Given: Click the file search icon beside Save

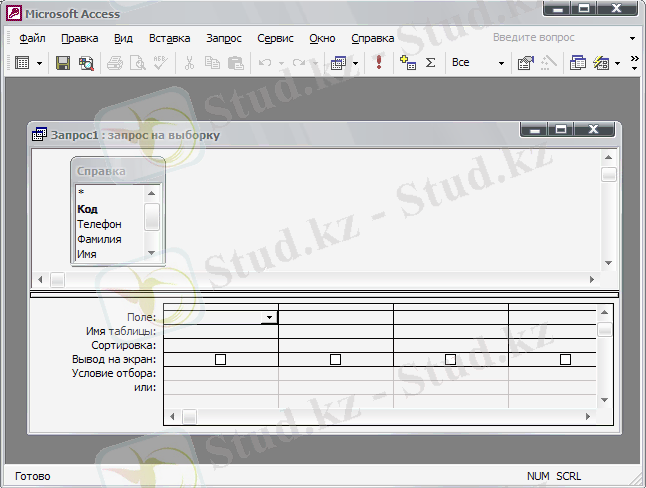Looking at the screenshot, I should tap(86, 63).
